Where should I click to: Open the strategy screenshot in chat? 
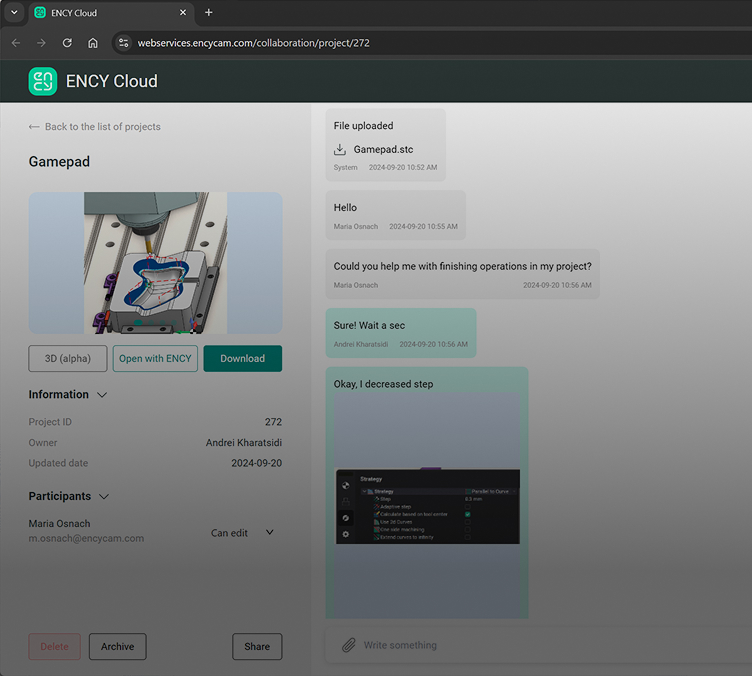pyautogui.click(x=427, y=505)
